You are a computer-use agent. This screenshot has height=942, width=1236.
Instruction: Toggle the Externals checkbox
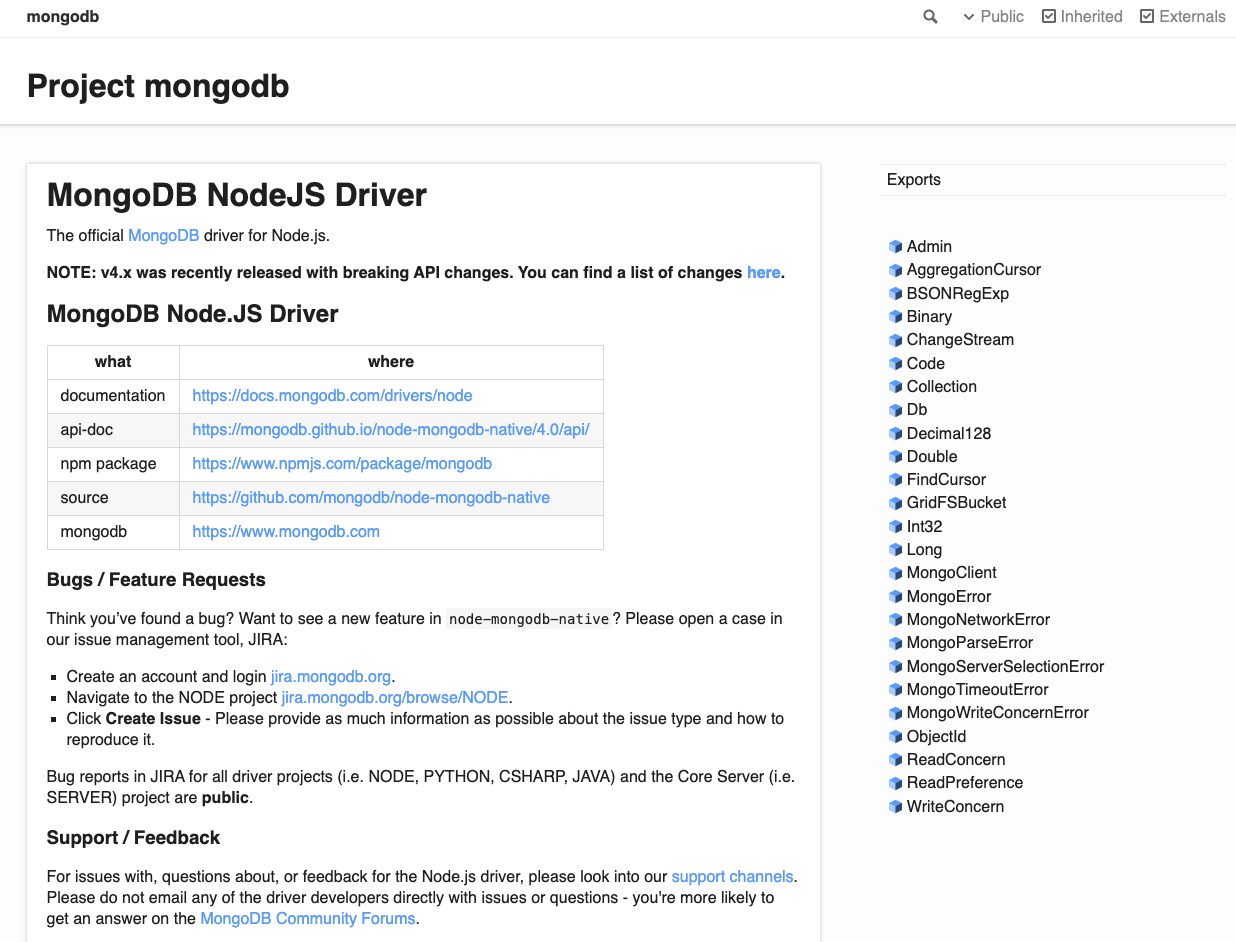pyautogui.click(x=1147, y=16)
